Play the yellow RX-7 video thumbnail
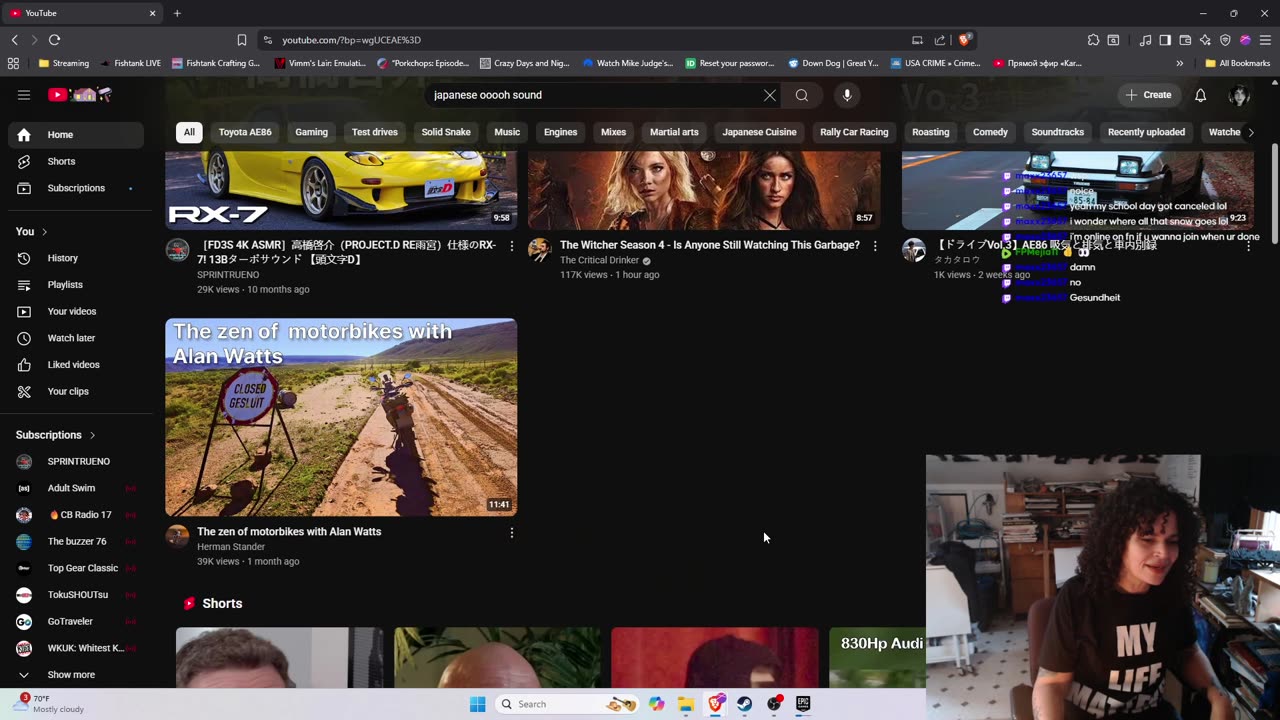Screen dimensions: 1280x720 pyautogui.click(x=341, y=190)
